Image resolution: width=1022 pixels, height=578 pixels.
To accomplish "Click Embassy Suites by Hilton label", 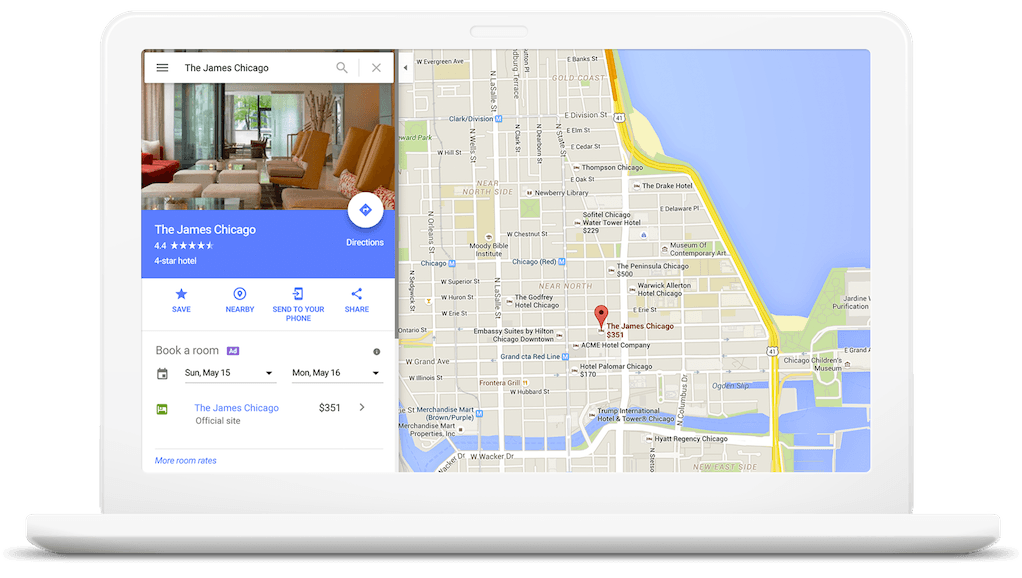I will tap(514, 335).
